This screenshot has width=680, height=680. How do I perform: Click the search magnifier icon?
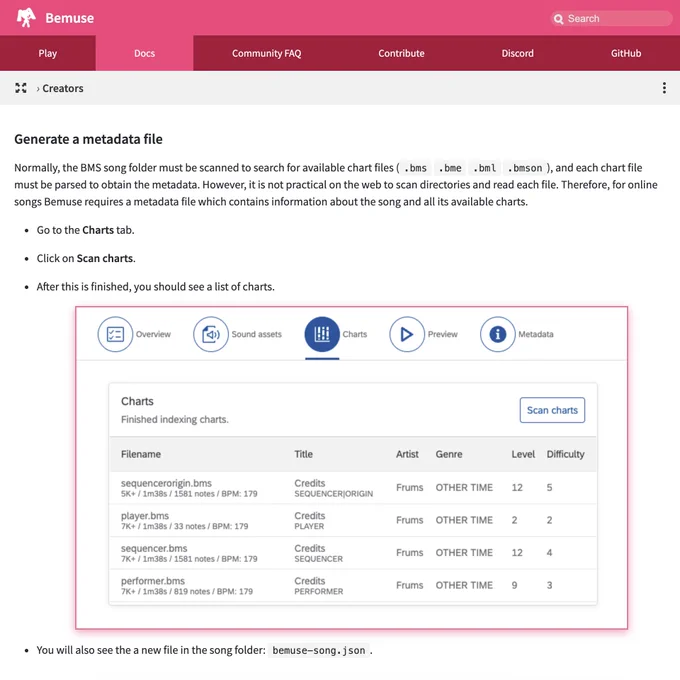pos(559,19)
